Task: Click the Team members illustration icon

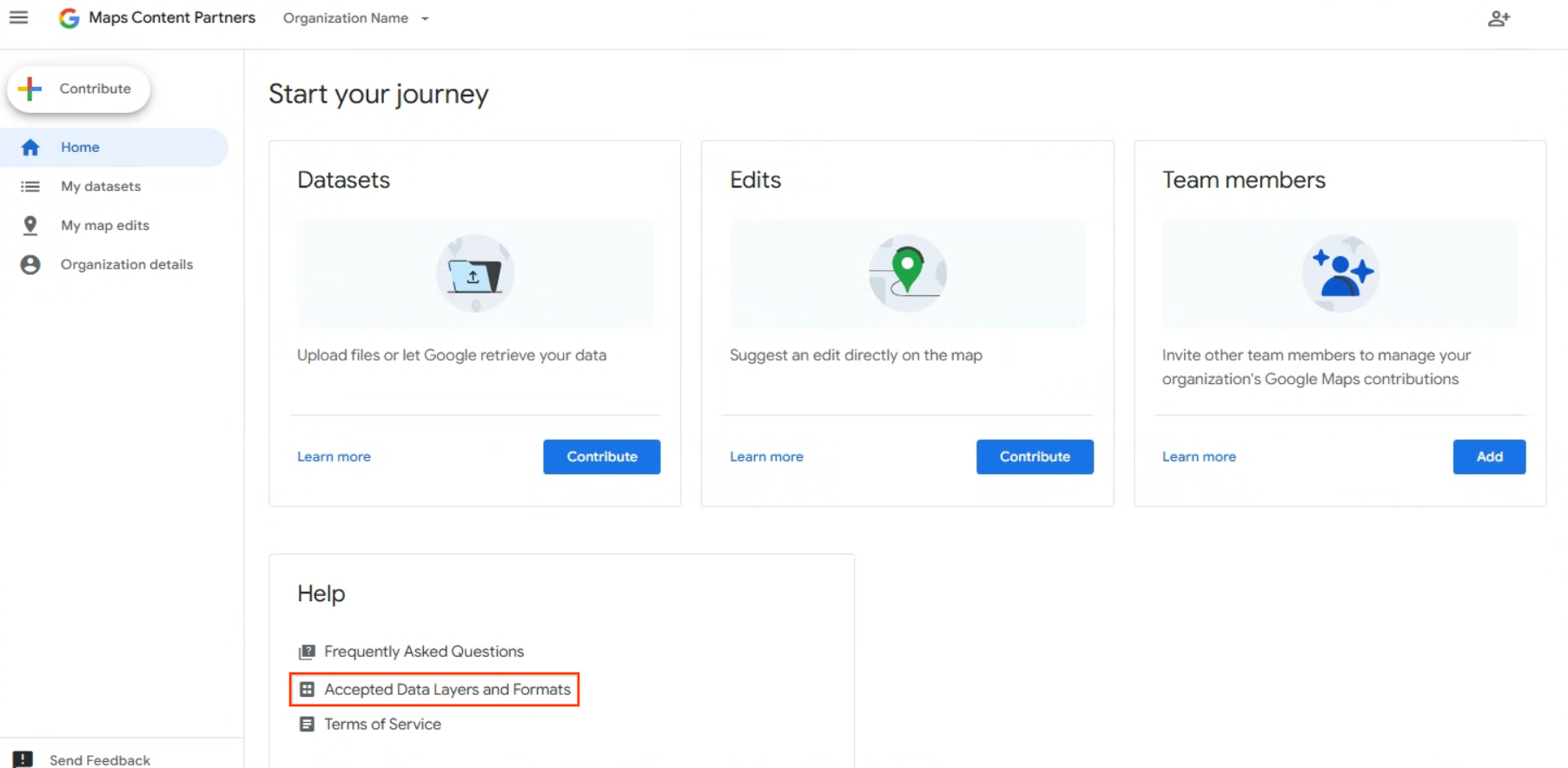Action: [1340, 274]
